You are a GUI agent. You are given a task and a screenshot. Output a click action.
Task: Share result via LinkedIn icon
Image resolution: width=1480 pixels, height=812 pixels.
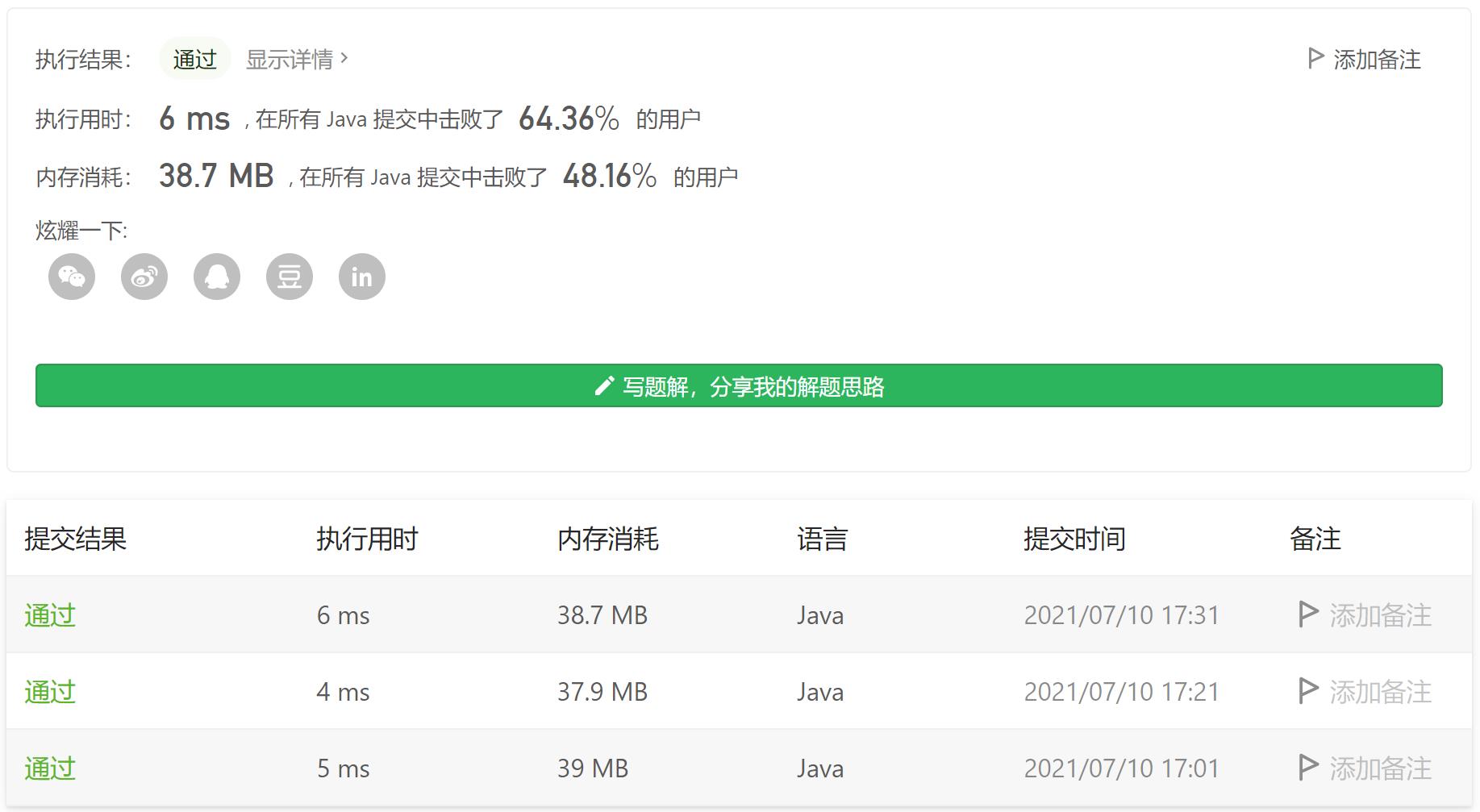(362, 277)
